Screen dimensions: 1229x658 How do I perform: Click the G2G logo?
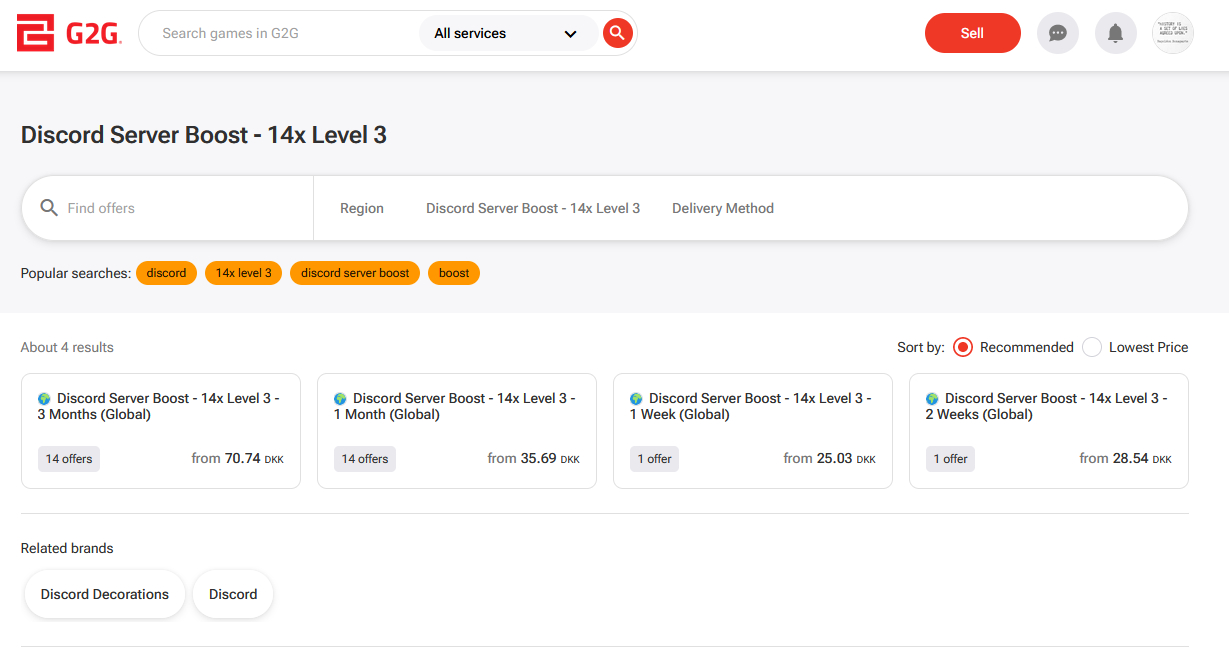(69, 33)
